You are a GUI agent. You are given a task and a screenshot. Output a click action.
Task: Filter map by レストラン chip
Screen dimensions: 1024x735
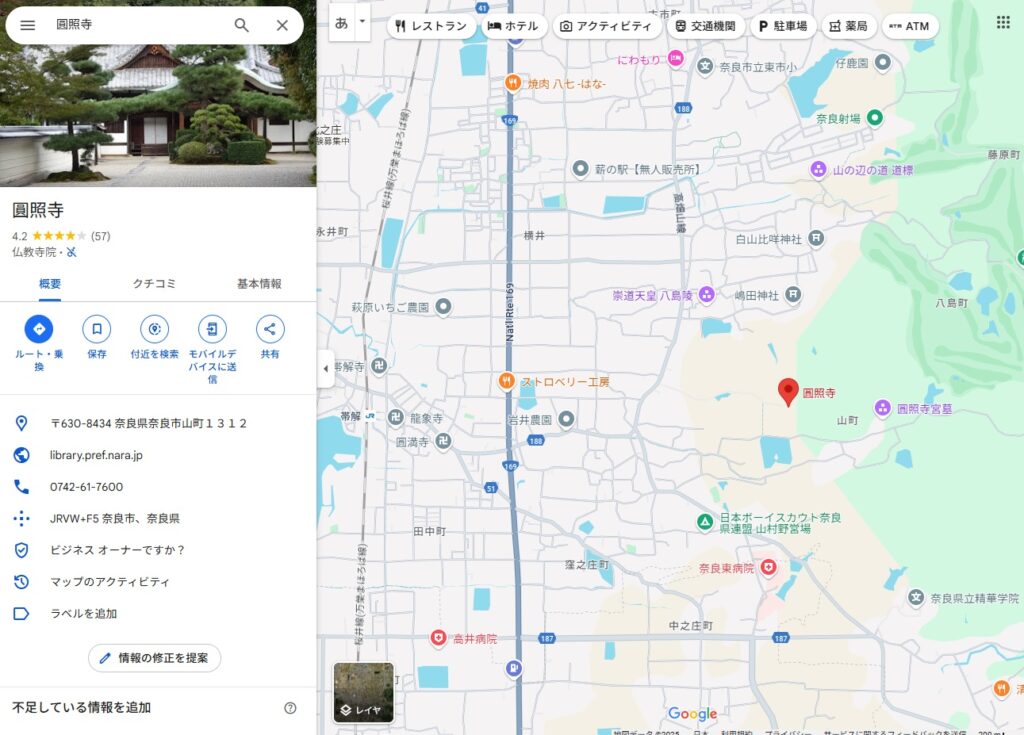click(431, 26)
